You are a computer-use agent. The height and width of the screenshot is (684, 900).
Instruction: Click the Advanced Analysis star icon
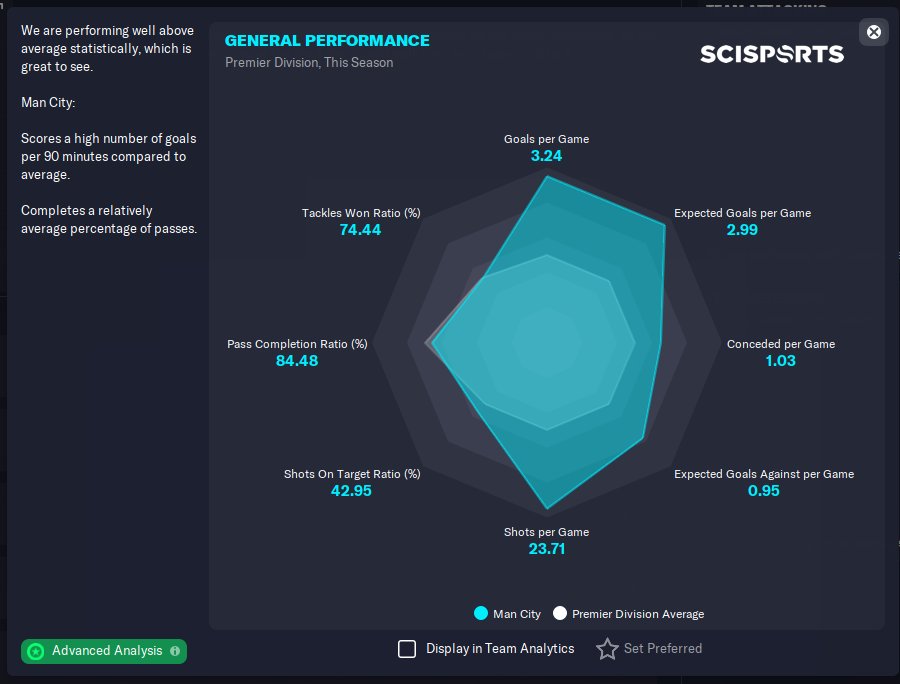[36, 651]
